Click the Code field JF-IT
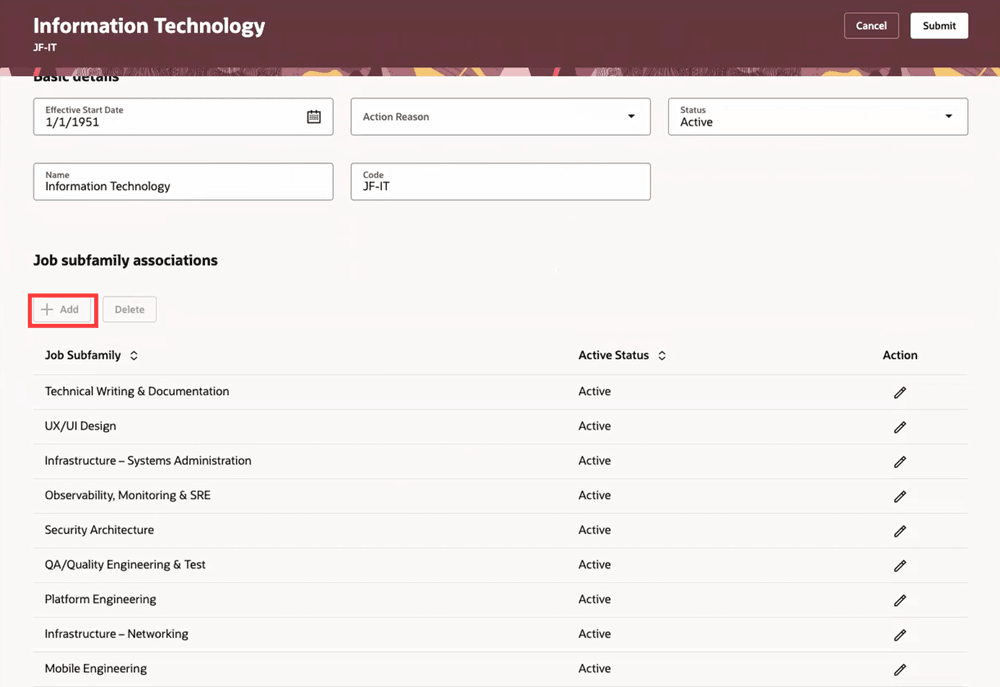This screenshot has width=1000, height=687. [x=501, y=181]
